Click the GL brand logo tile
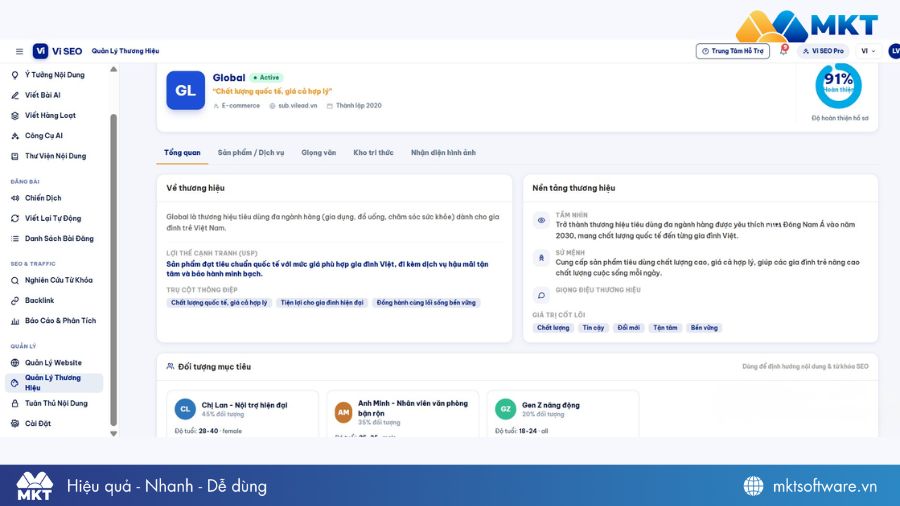Screen dimensions: 900x506 (185, 90)
